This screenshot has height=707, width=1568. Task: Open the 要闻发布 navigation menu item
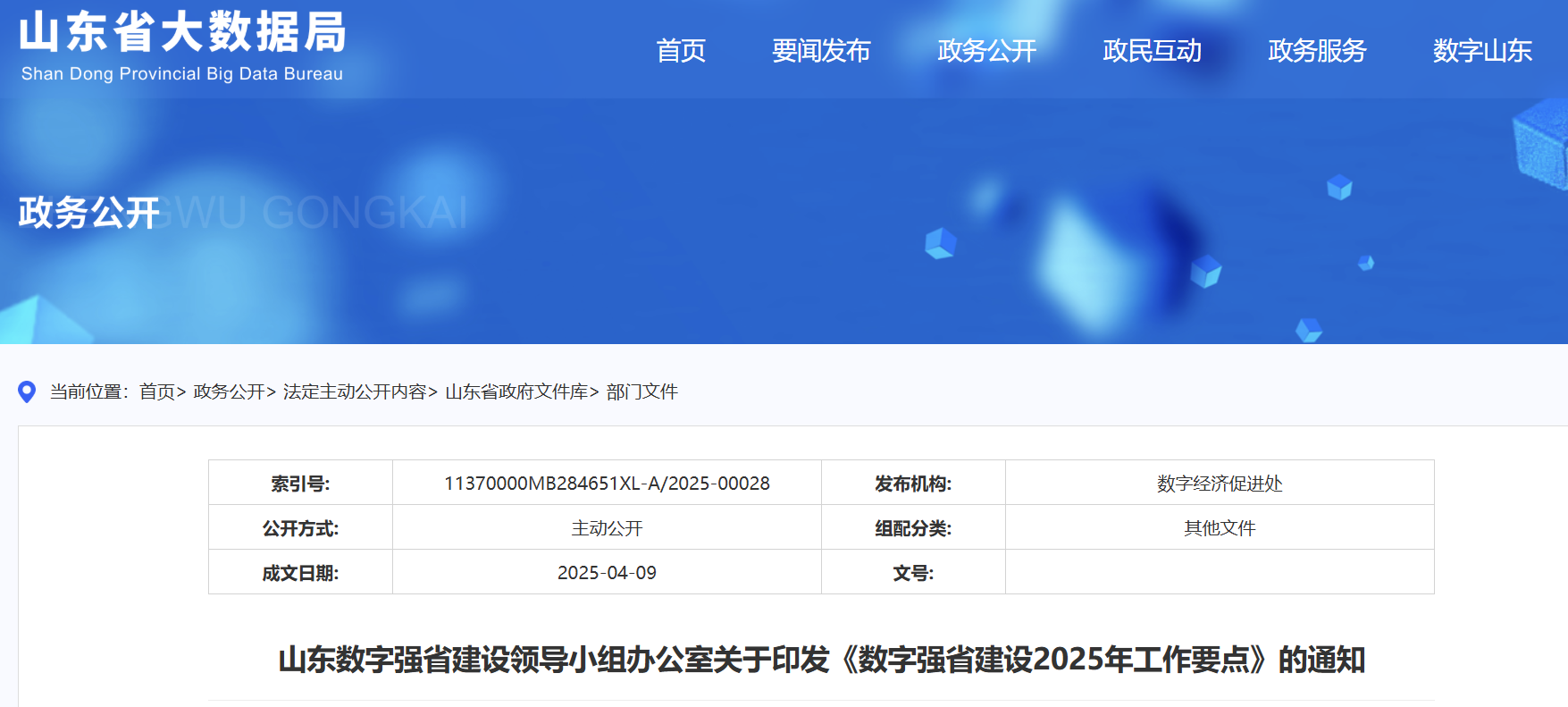[821, 51]
